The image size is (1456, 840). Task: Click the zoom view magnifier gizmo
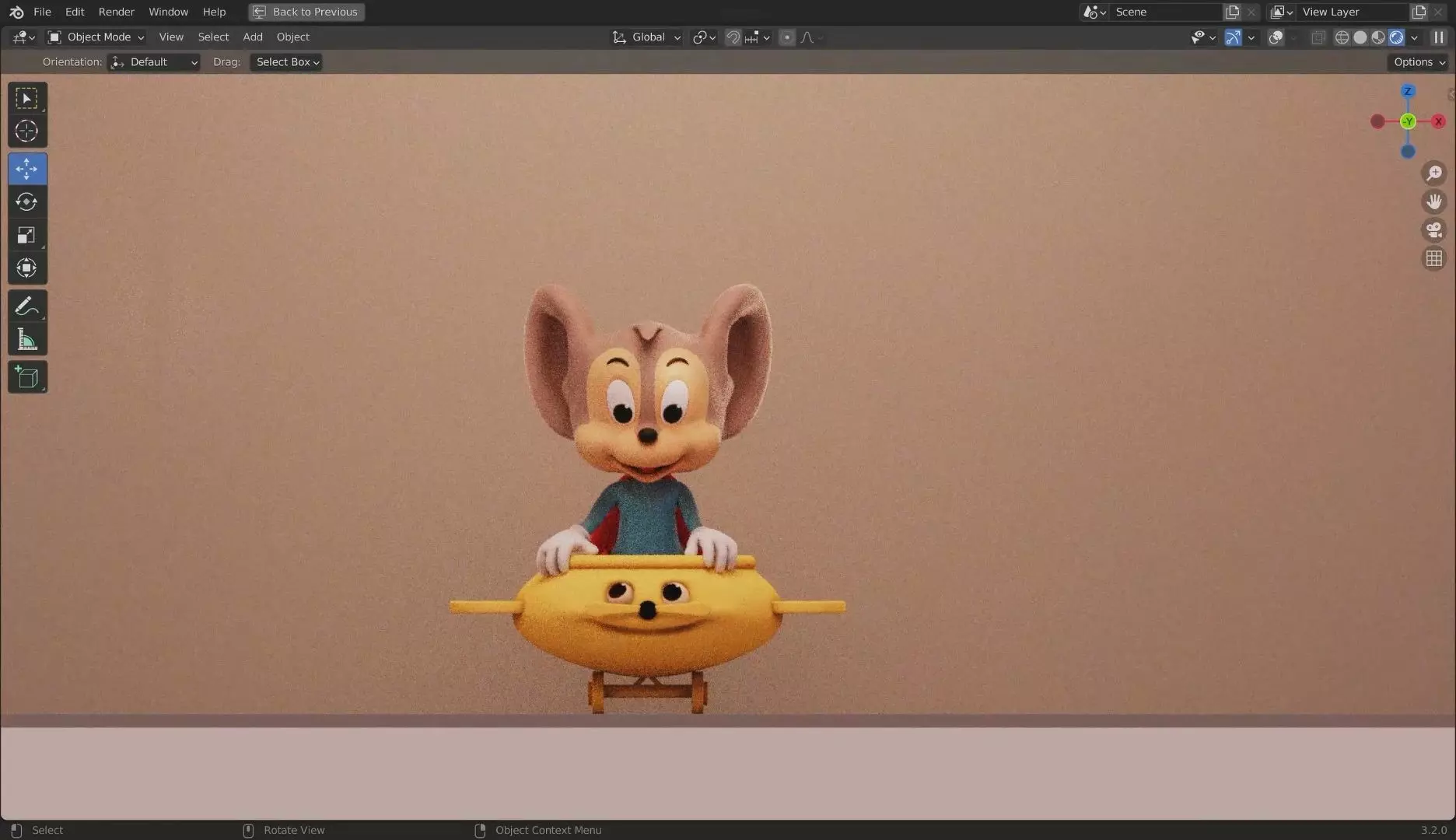click(1434, 173)
